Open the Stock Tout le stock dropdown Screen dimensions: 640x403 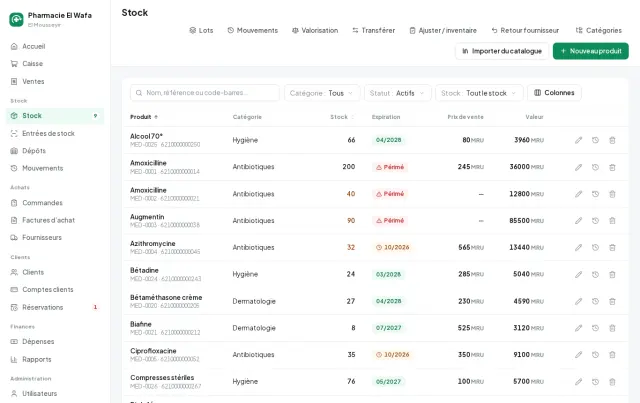click(479, 93)
